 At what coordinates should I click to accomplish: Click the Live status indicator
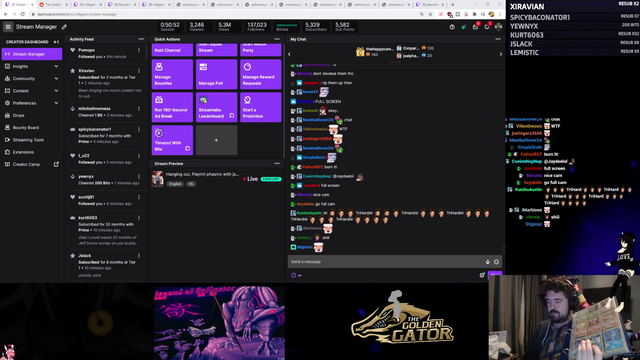point(250,179)
